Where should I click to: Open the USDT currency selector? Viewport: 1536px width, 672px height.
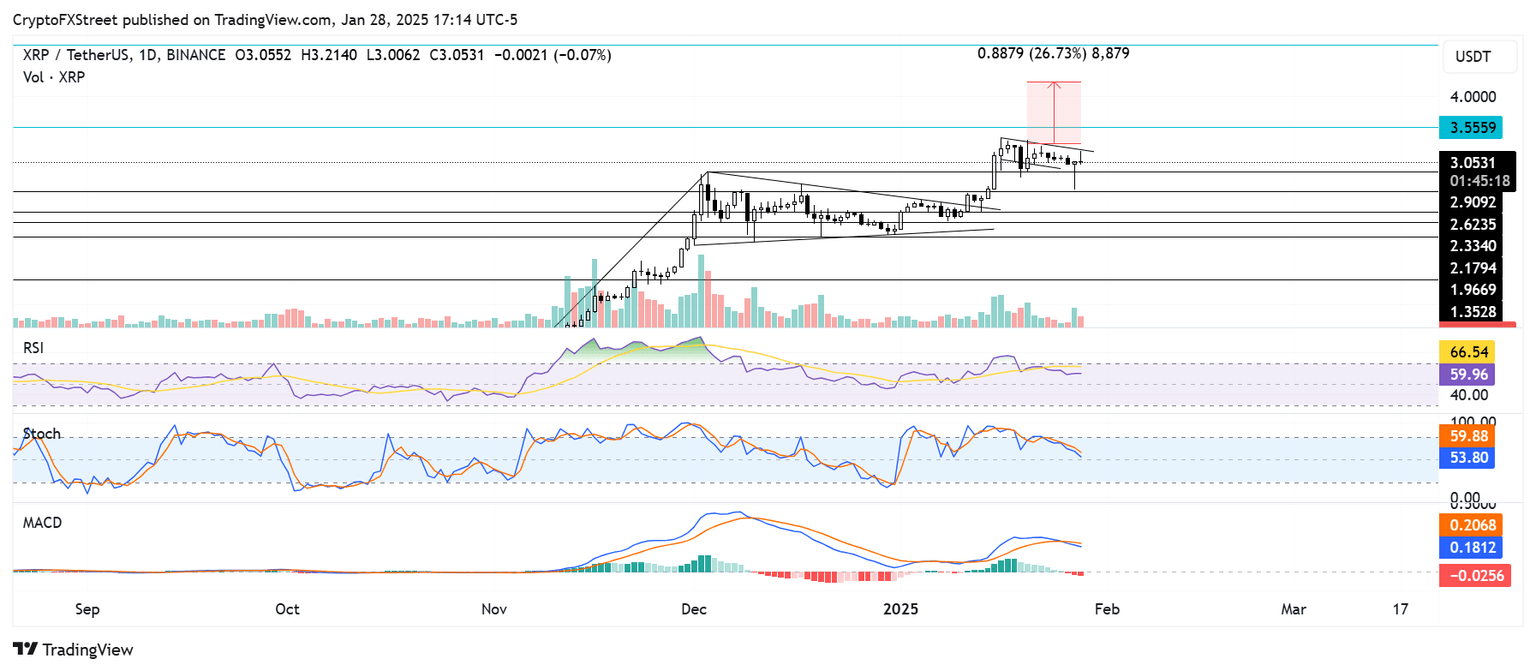point(1481,58)
